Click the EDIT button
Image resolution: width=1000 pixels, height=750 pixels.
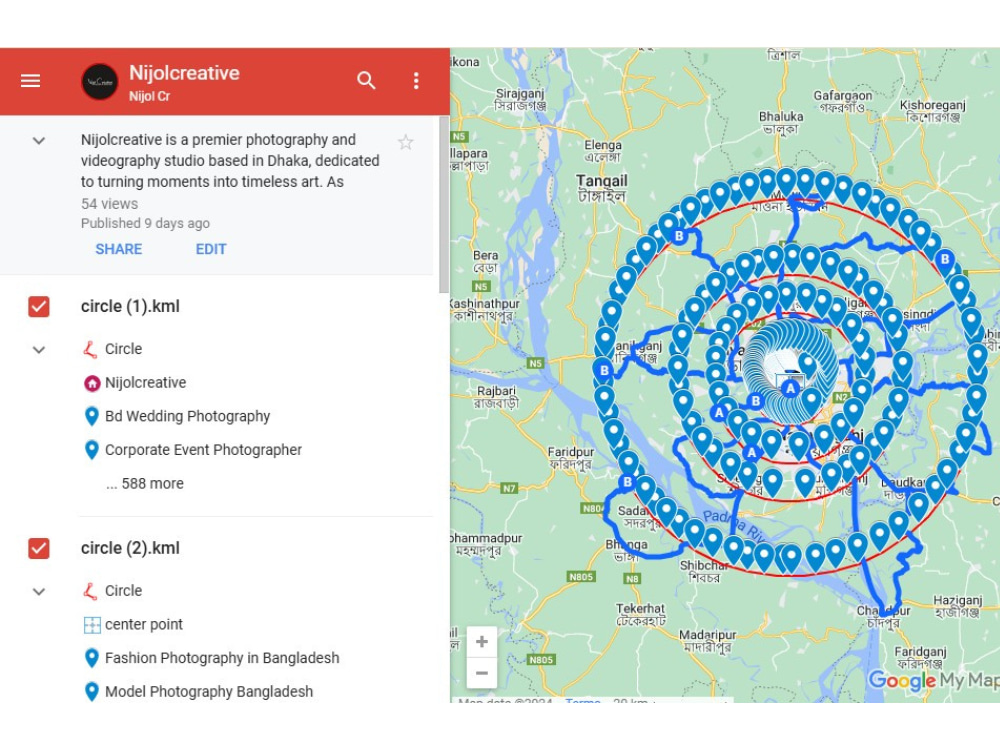(211, 249)
